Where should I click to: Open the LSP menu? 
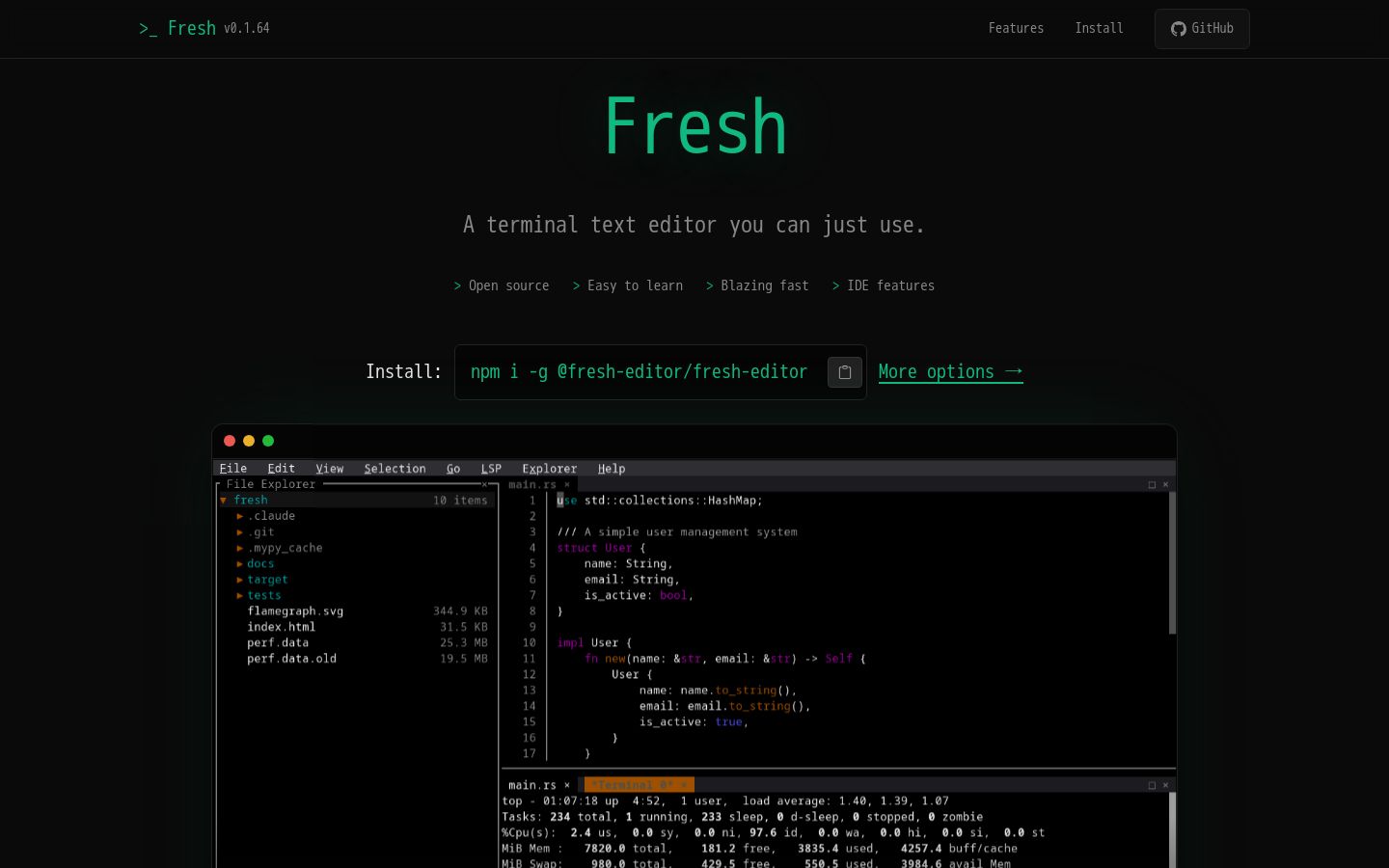pos(491,469)
